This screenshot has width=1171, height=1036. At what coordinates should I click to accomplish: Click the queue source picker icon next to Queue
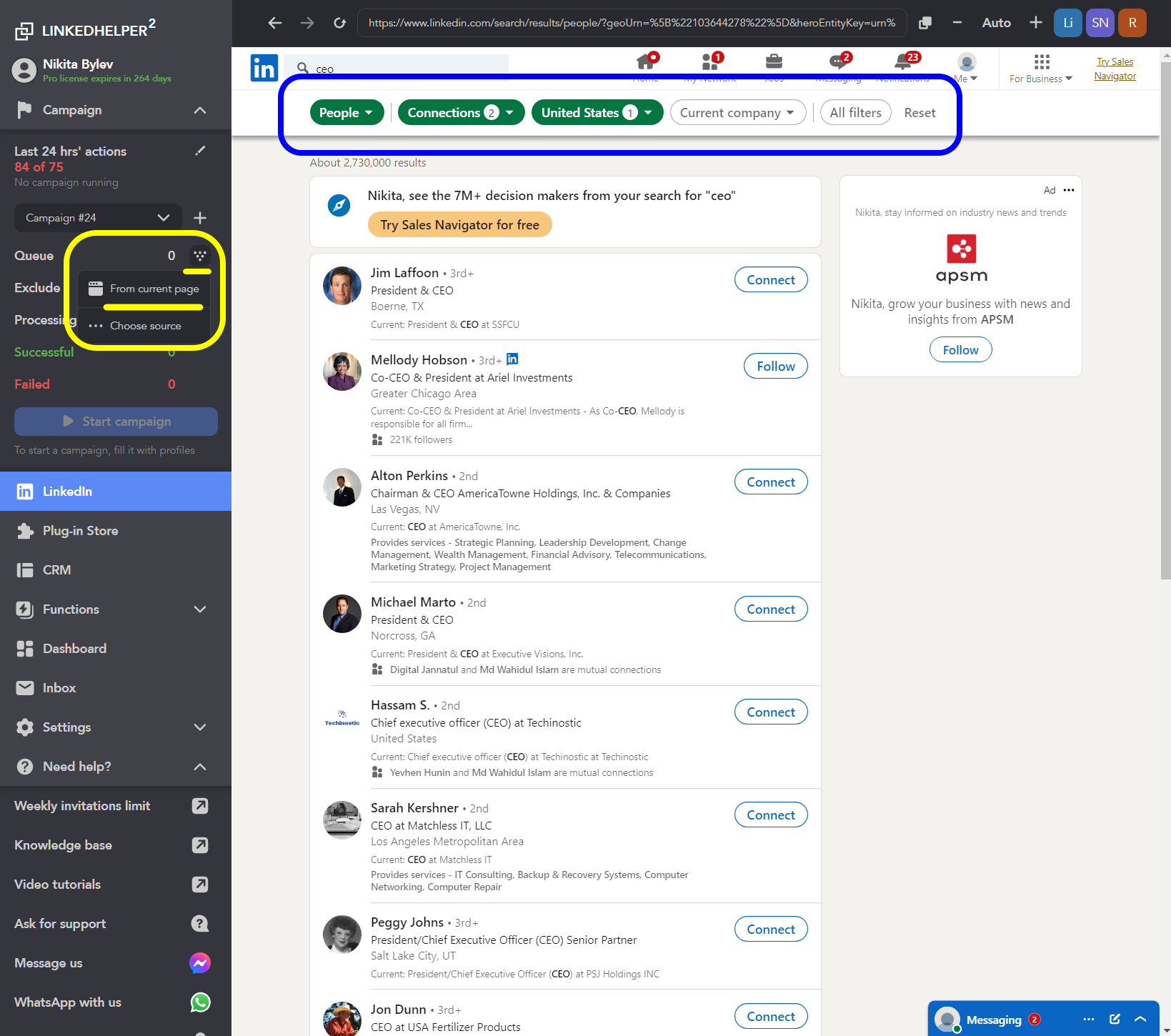click(199, 255)
